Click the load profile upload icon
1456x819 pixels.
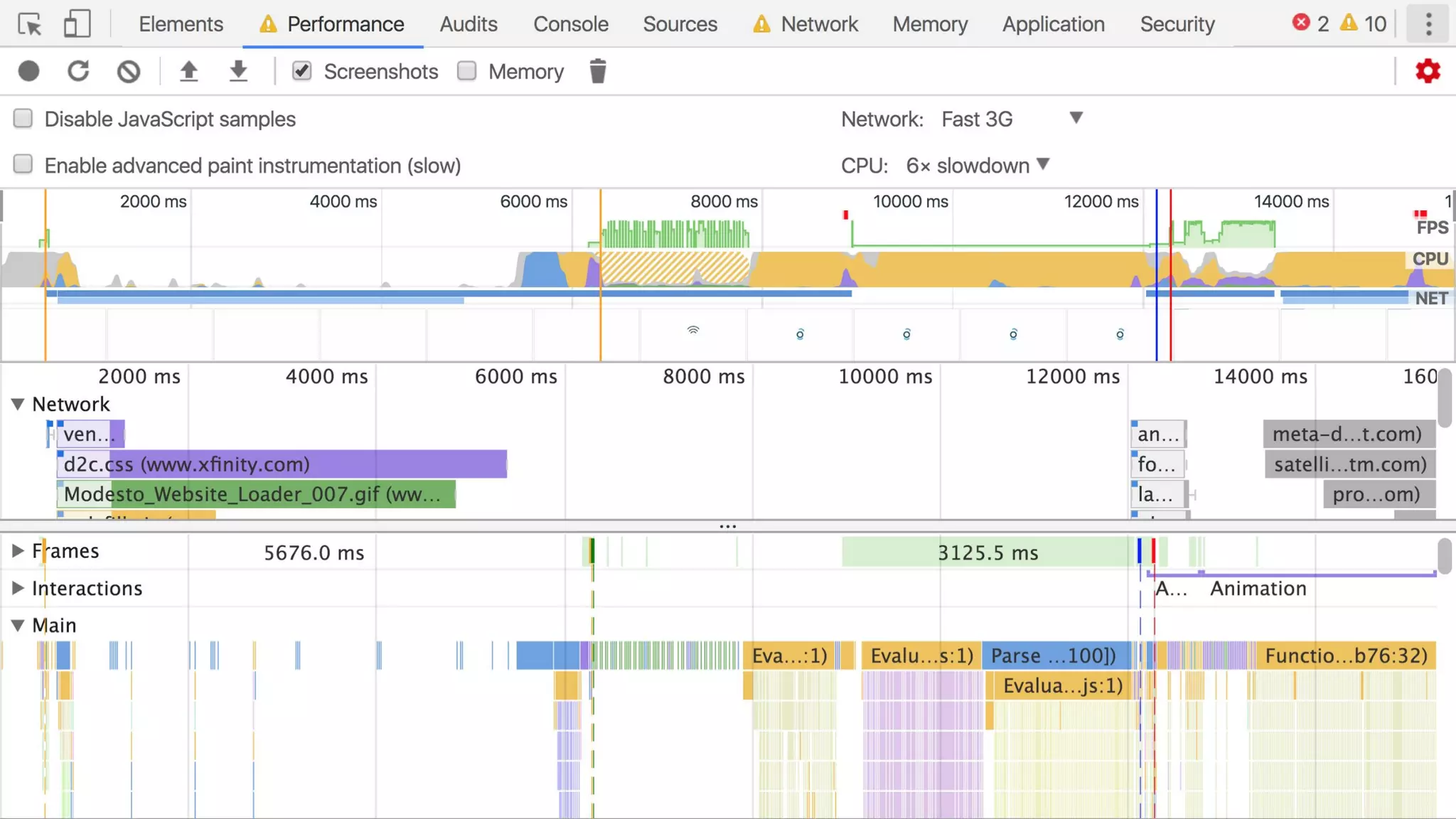188,71
